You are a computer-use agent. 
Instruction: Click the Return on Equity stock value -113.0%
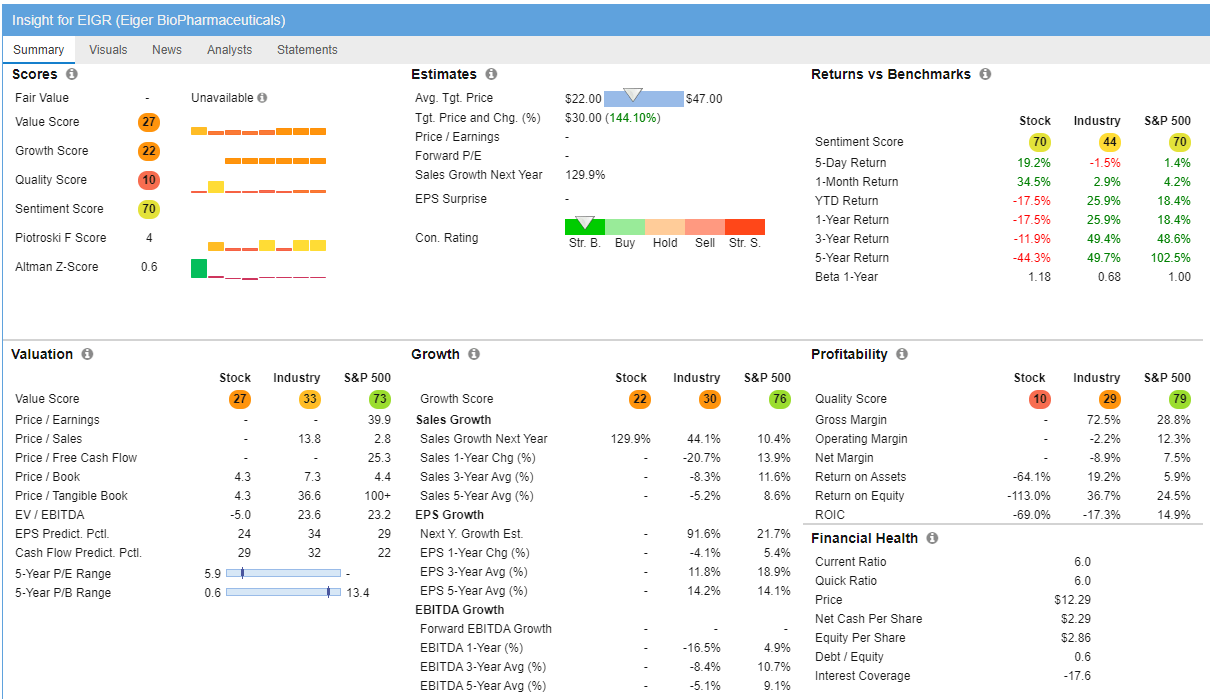[1029, 496]
